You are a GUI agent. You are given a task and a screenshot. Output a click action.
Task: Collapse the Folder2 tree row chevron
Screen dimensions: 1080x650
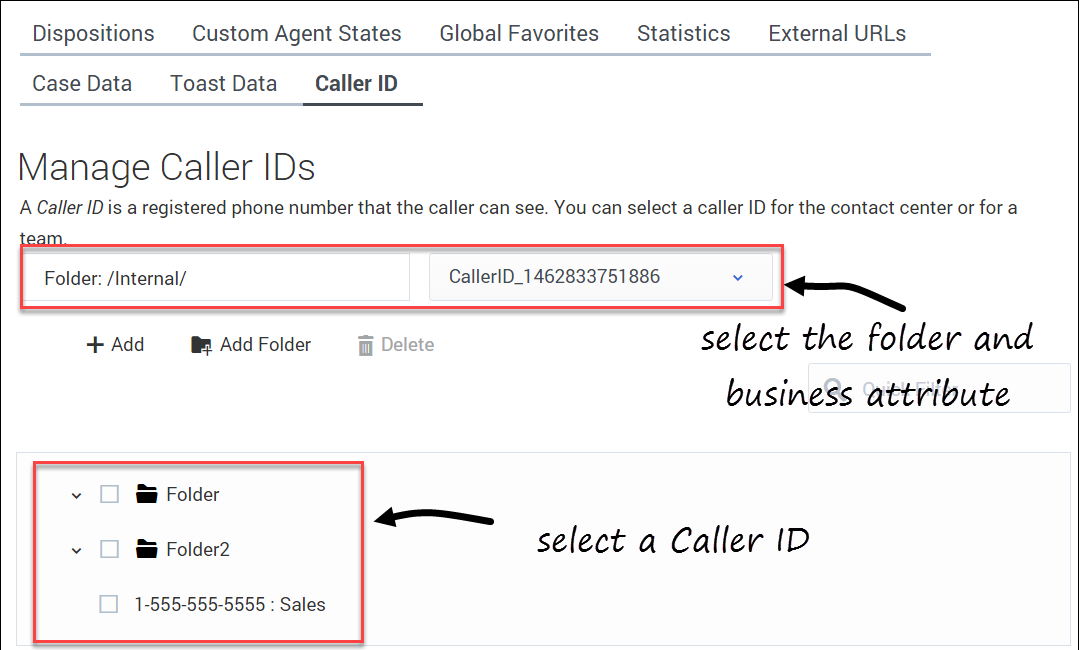coord(76,550)
